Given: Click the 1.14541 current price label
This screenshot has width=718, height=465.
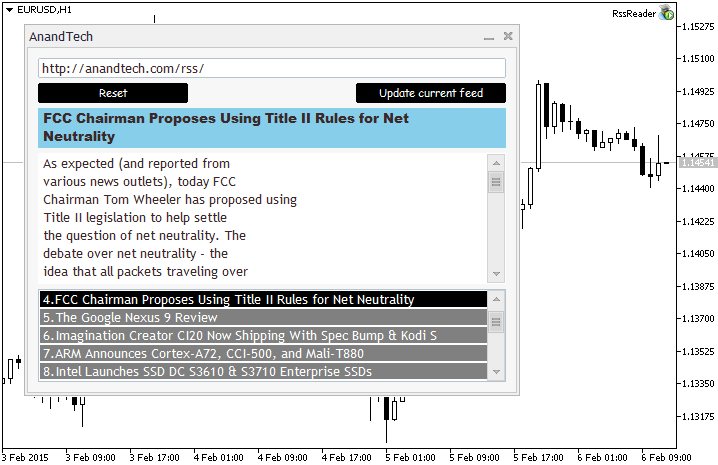Looking at the screenshot, I should [697, 163].
